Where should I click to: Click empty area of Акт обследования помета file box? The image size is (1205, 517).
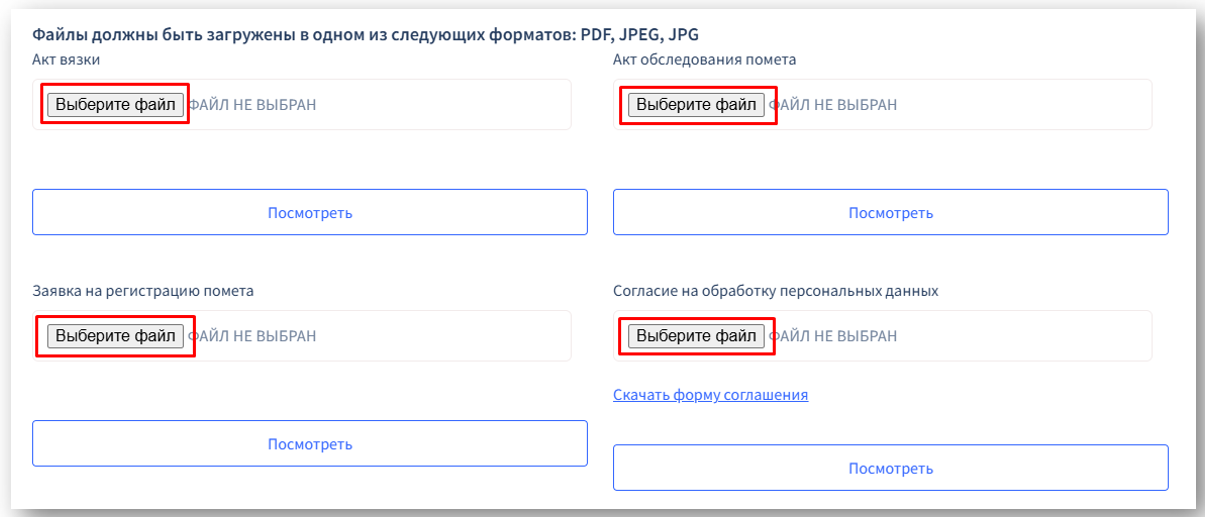click(x=1030, y=104)
